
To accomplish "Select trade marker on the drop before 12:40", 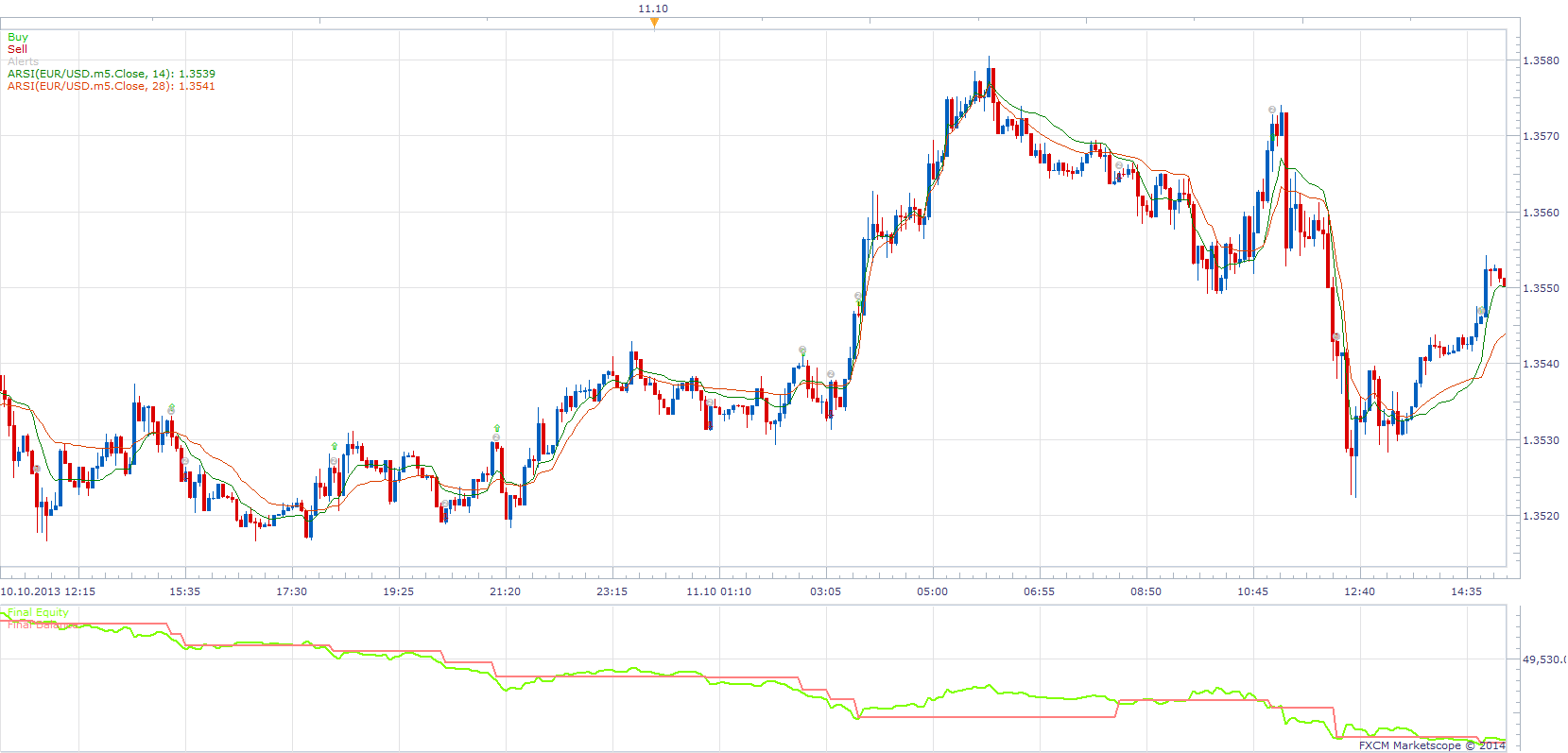I will [x=1336, y=336].
